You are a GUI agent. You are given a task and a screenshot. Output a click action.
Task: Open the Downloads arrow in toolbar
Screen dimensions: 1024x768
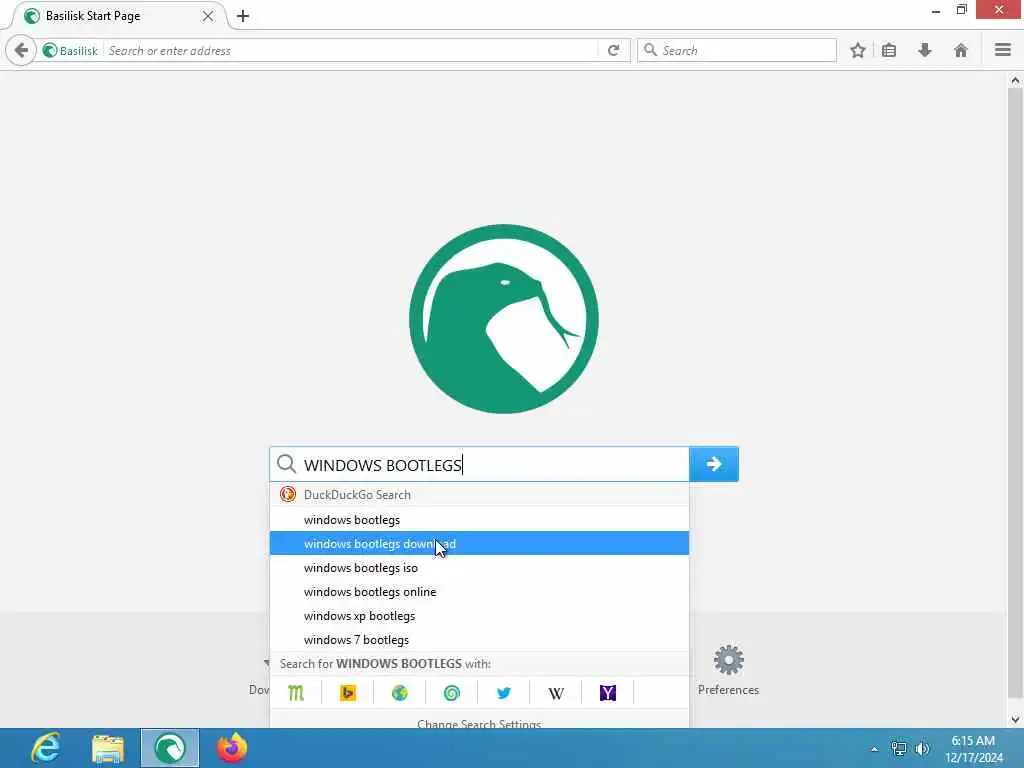[925, 50]
